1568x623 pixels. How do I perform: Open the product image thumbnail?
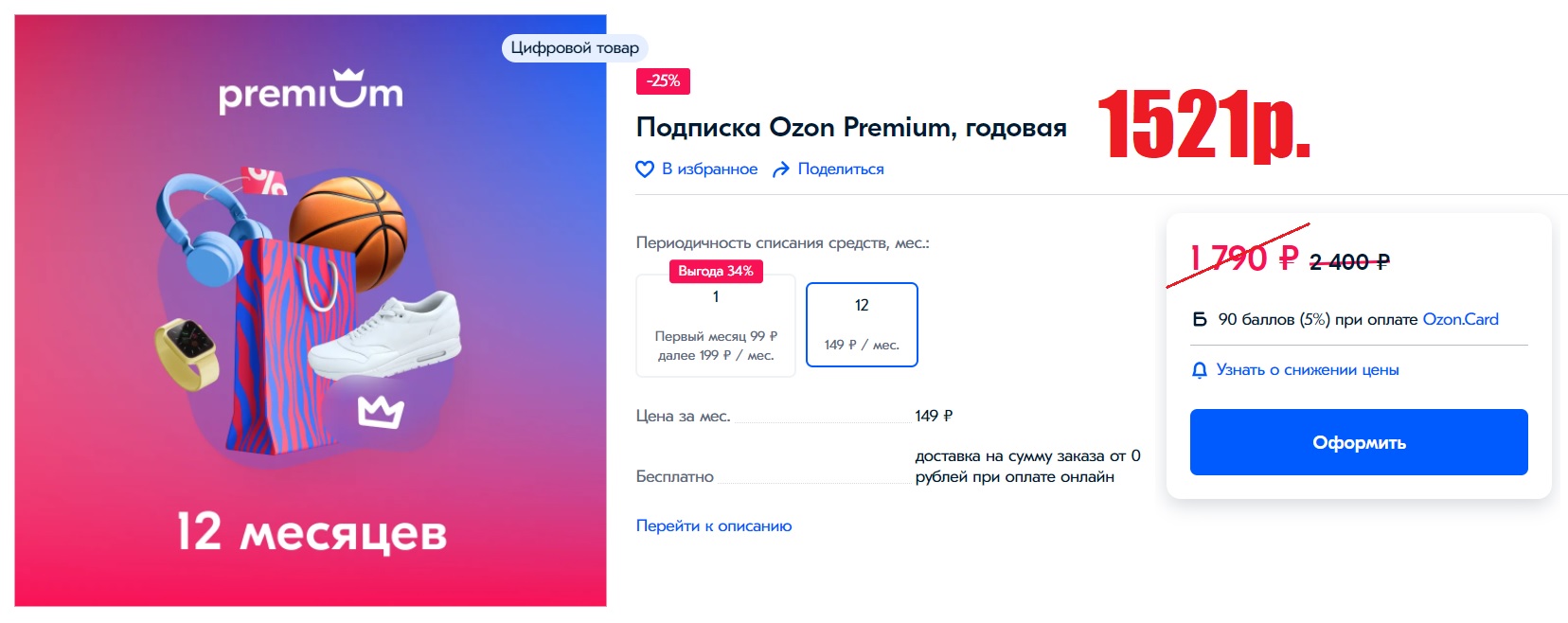pos(311,311)
